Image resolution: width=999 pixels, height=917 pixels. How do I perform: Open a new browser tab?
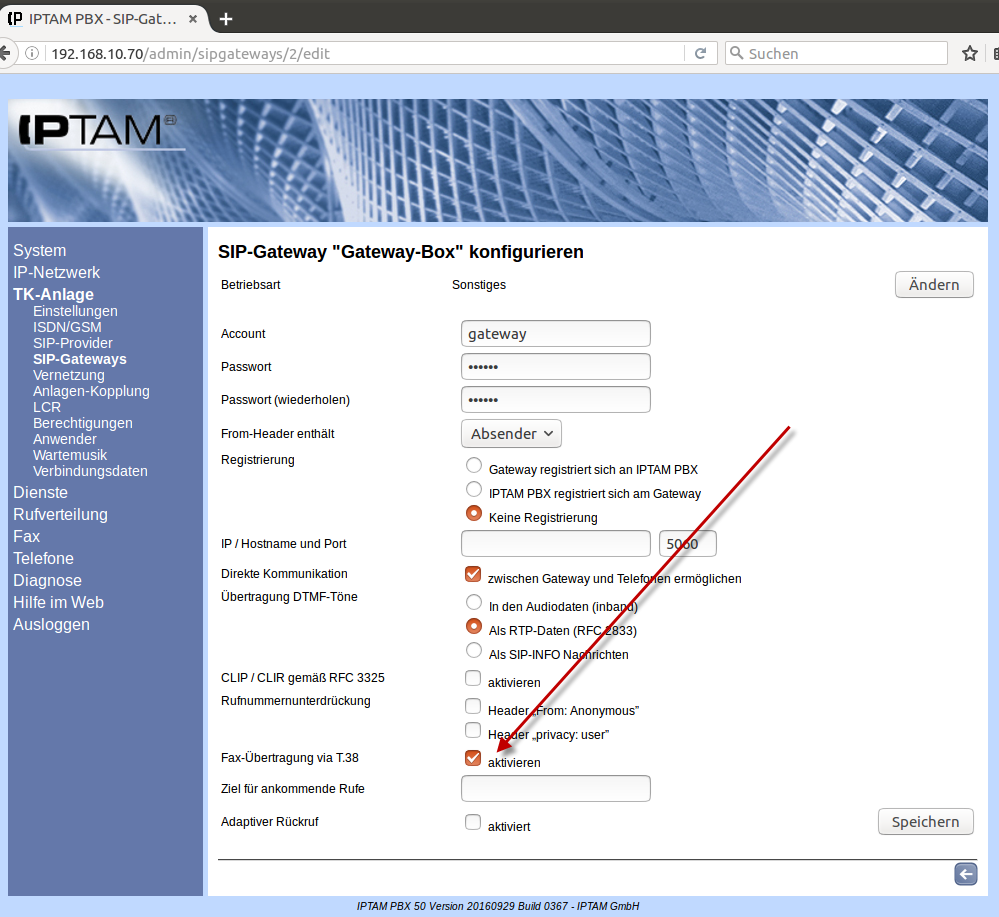(x=226, y=19)
